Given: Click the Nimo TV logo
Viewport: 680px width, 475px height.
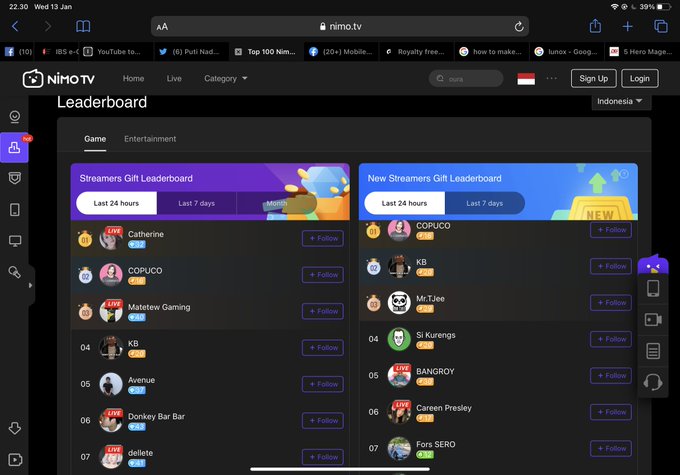Looking at the screenshot, I should tap(59, 79).
